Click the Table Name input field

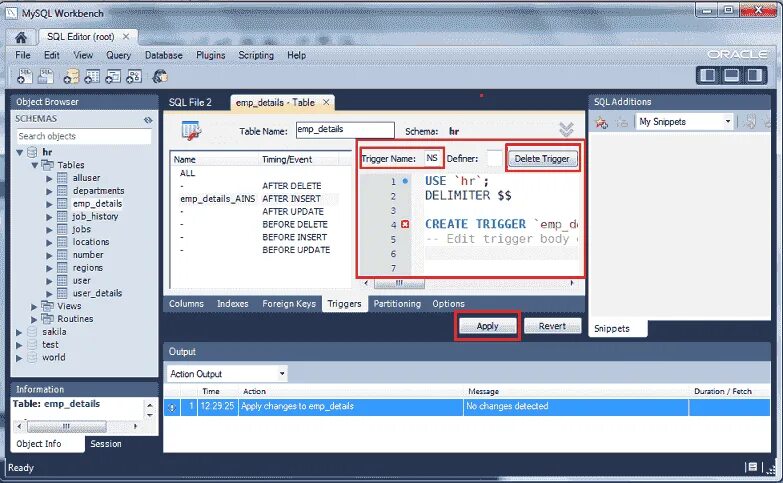point(345,130)
